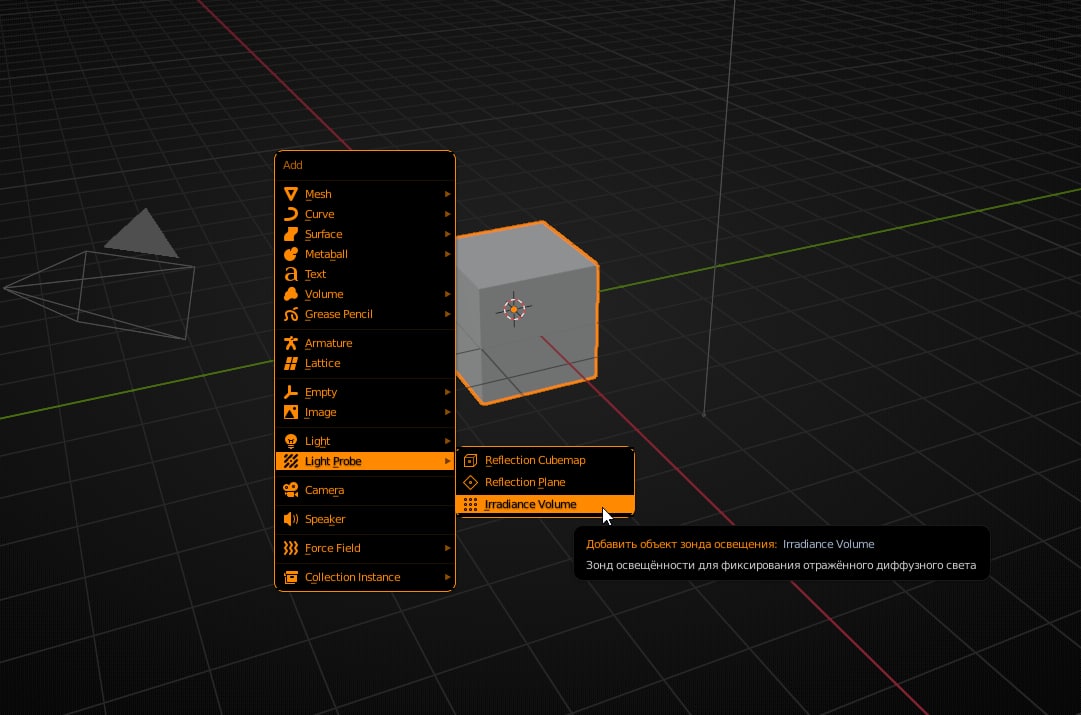
Task: Click the Reflection Plane diamond icon
Action: click(x=471, y=483)
